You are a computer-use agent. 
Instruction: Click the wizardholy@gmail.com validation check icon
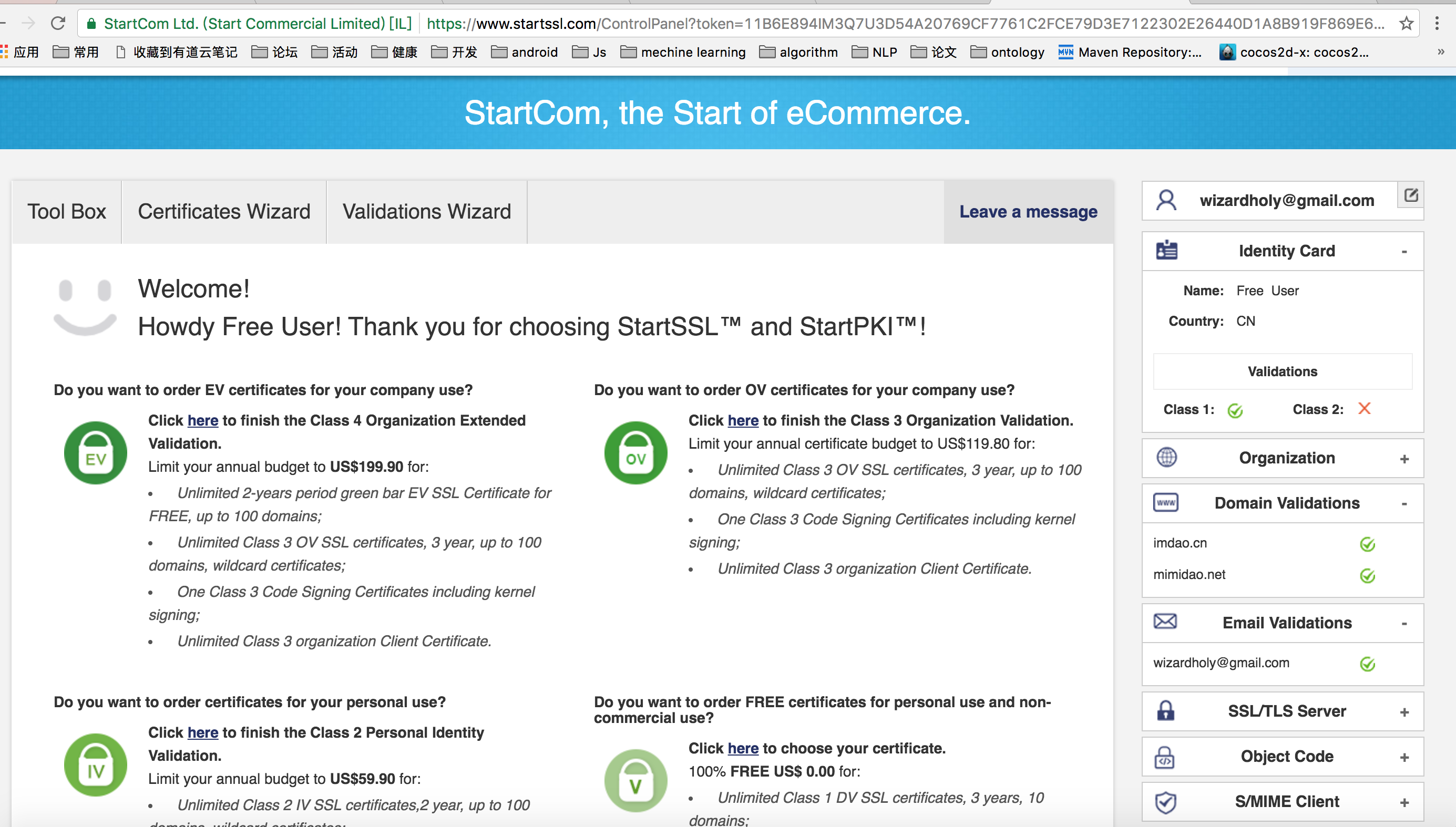point(1367,664)
